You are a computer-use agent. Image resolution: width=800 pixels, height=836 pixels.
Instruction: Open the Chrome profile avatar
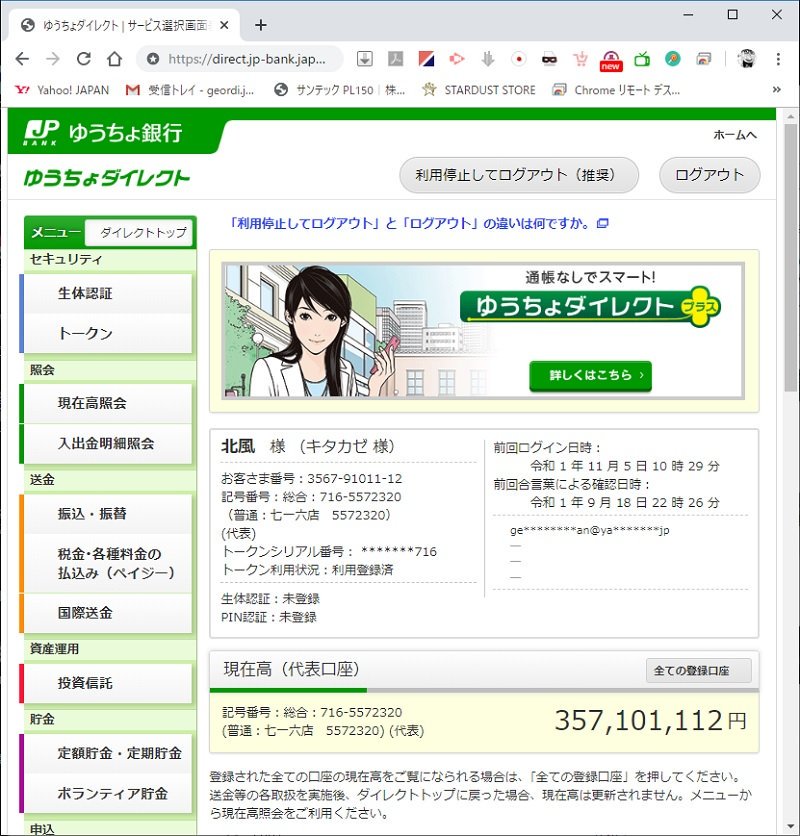pos(747,59)
